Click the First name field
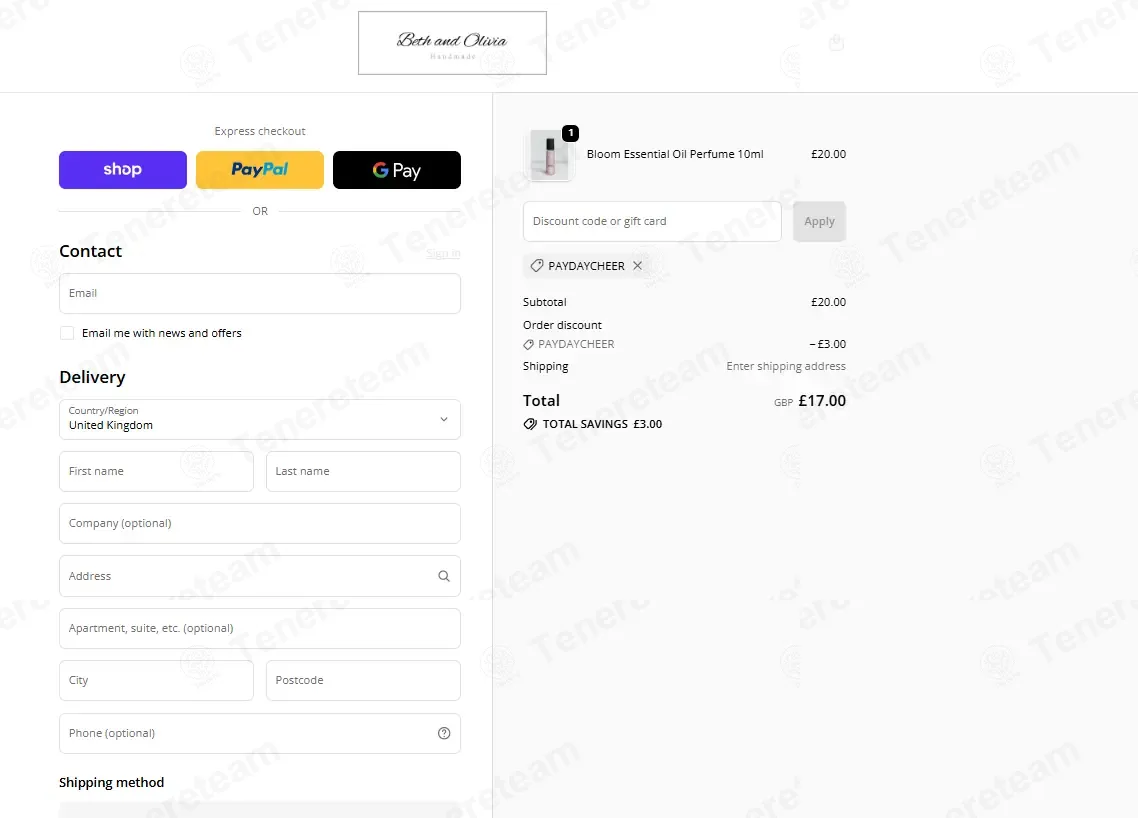Screen dimensions: 1138x818 pos(156,472)
